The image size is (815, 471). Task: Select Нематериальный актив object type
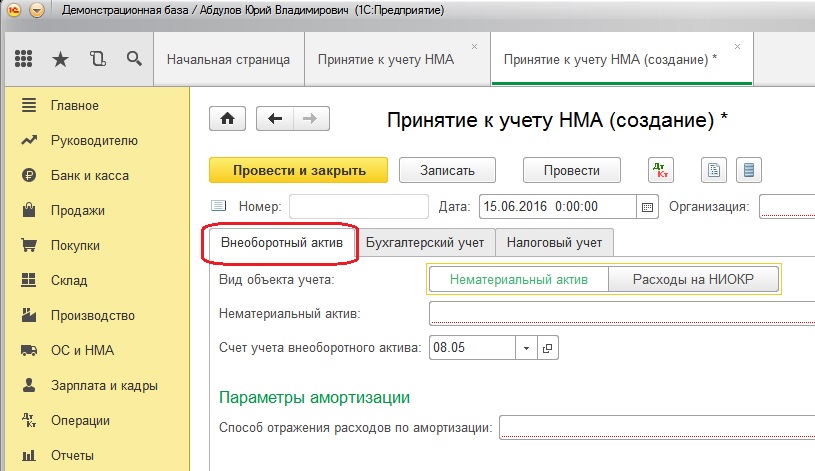518,280
